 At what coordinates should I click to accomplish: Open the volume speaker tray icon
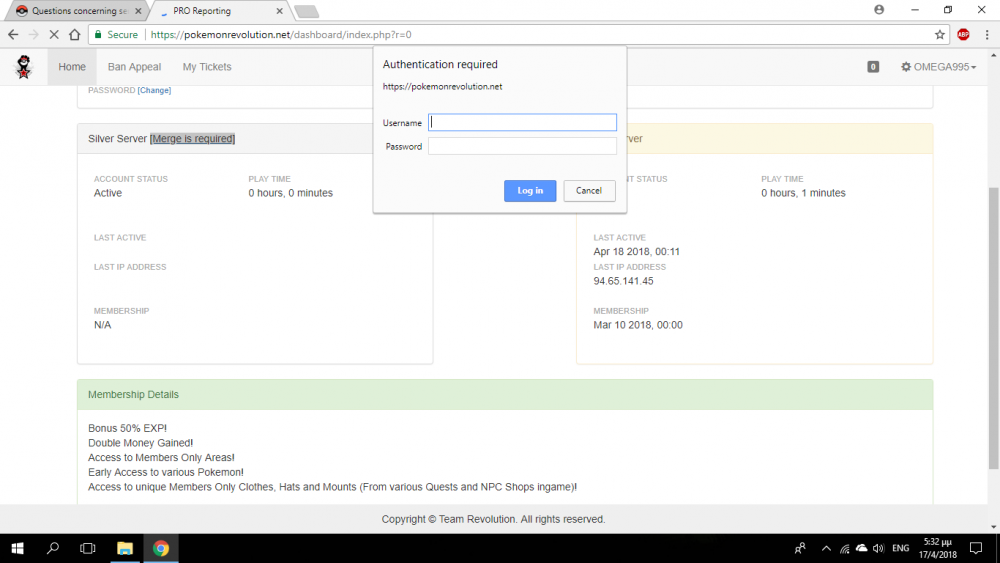pos(879,548)
